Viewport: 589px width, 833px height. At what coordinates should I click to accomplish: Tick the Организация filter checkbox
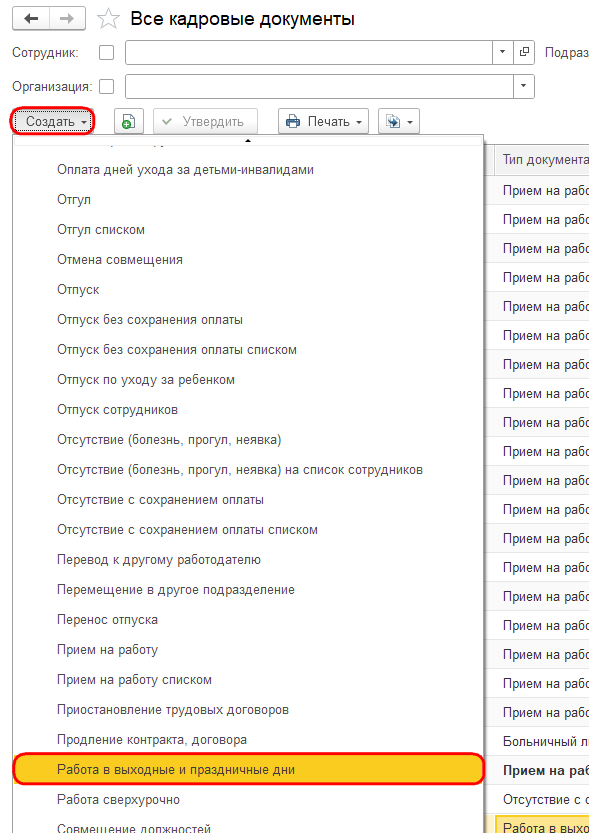[107, 87]
